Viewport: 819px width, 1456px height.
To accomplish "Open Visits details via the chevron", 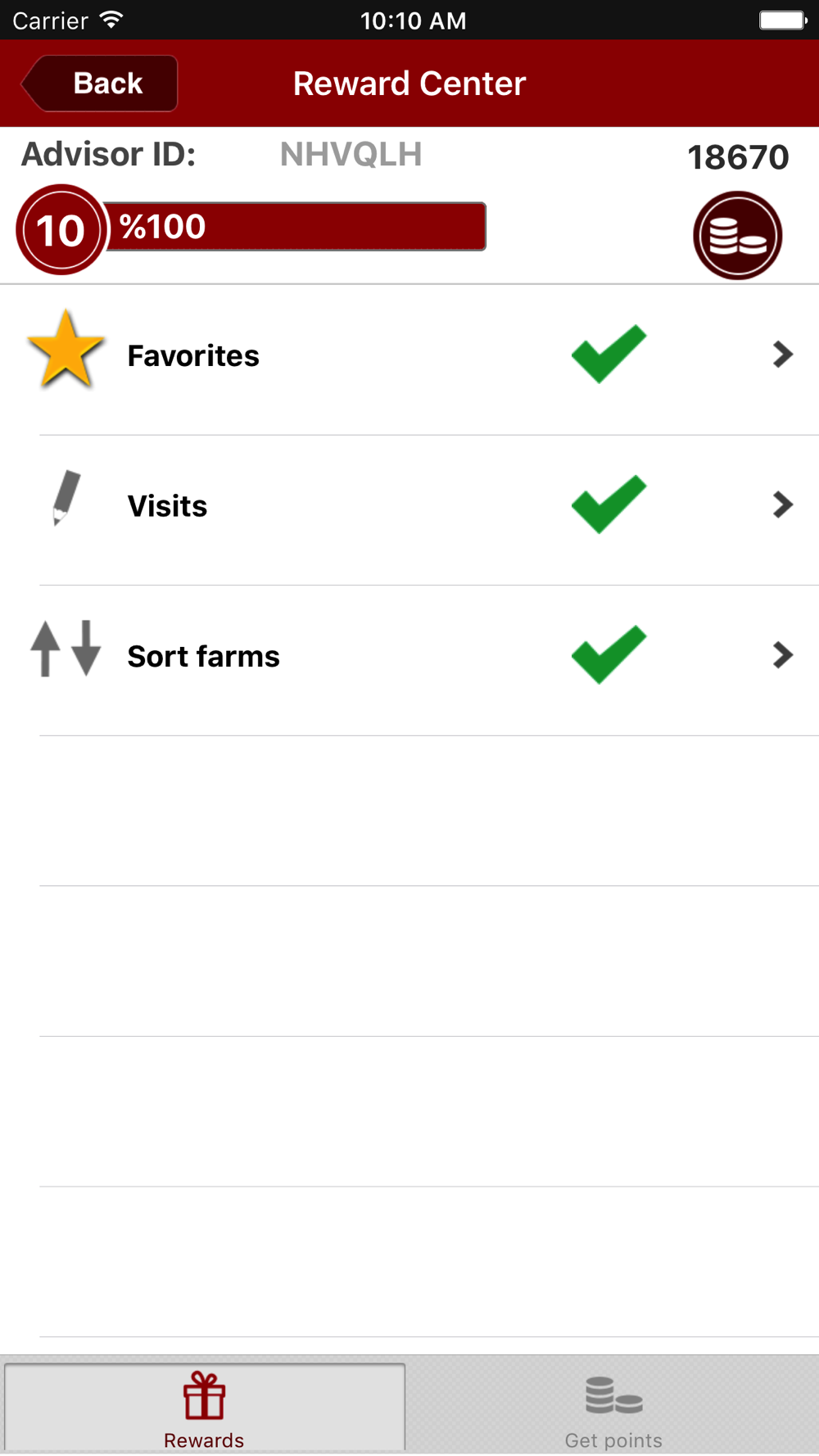I will click(x=783, y=504).
